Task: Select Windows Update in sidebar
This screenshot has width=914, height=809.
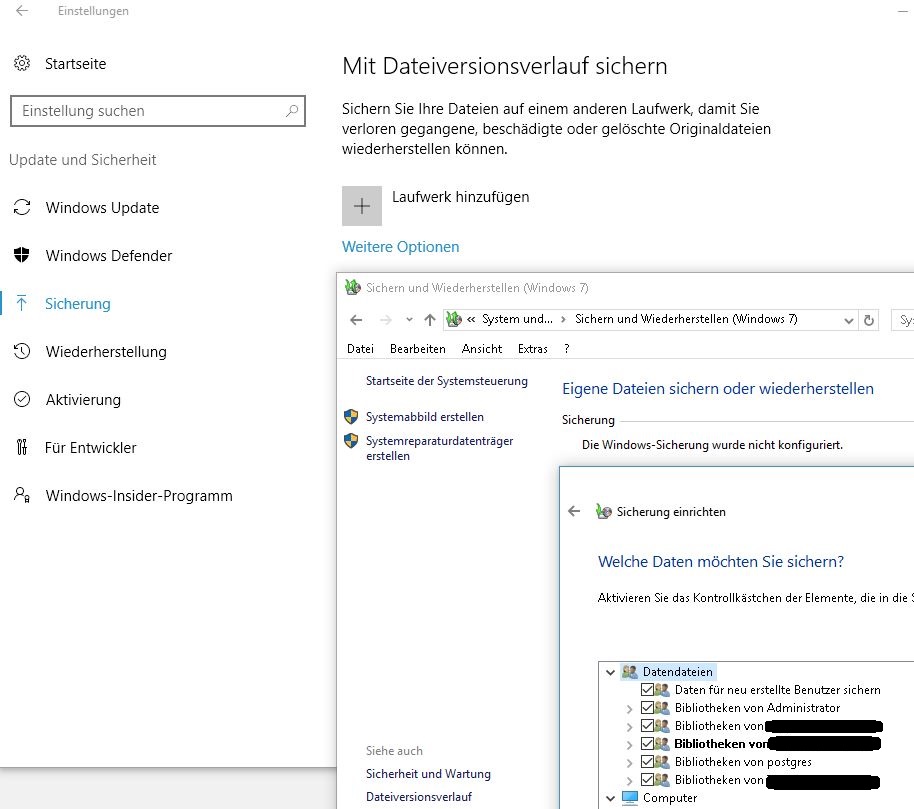Action: pyautogui.click(x=102, y=207)
